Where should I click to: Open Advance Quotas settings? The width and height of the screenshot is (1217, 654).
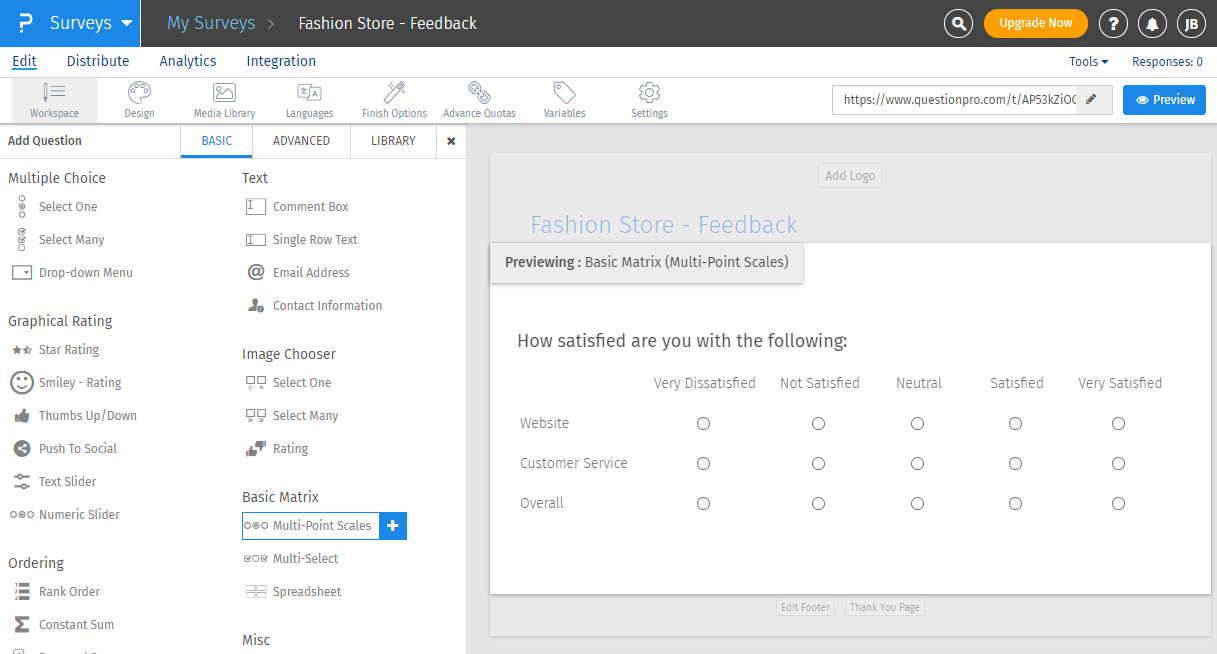pyautogui.click(x=479, y=100)
